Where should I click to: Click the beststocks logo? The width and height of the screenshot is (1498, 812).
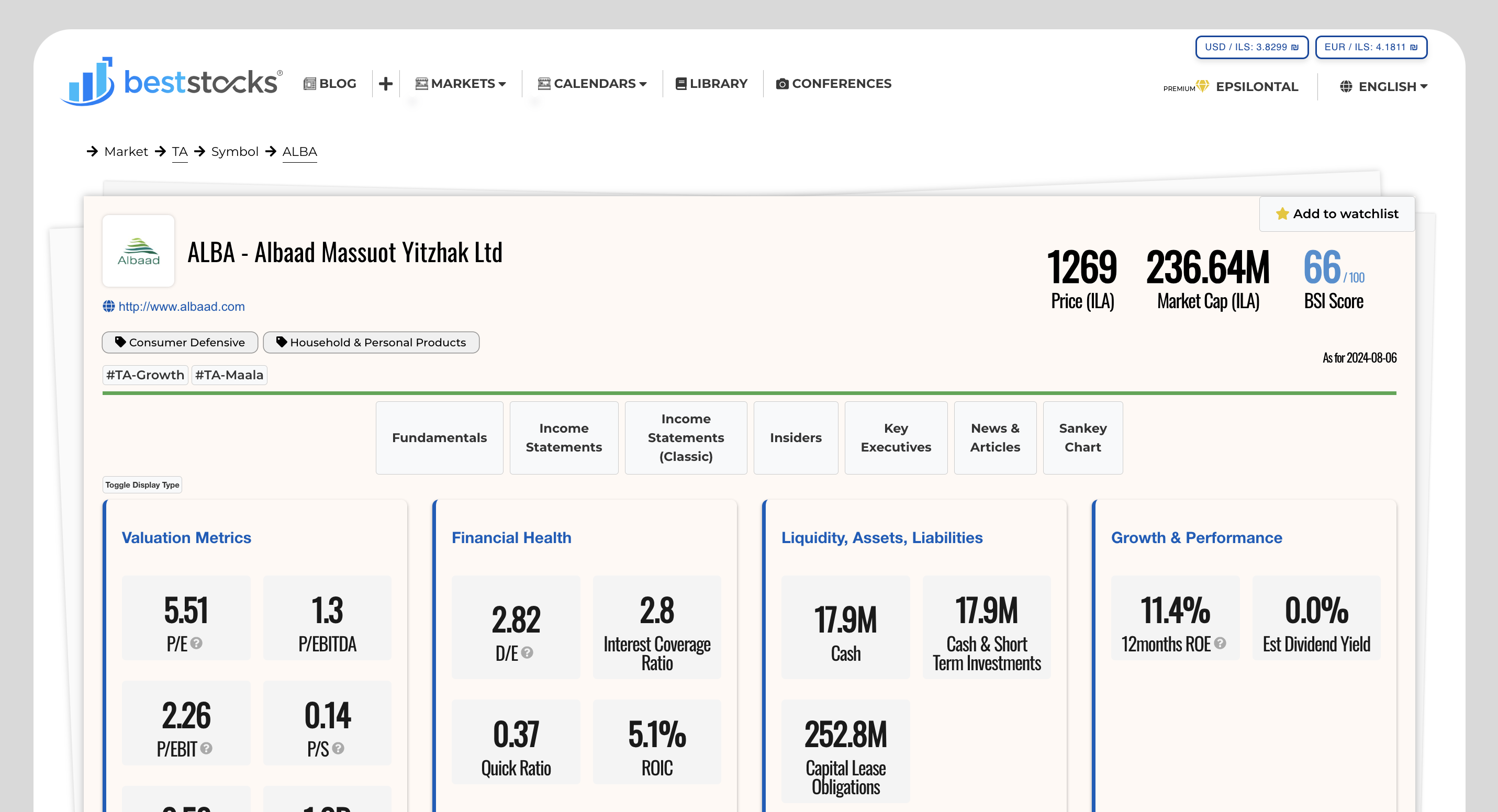coord(172,82)
